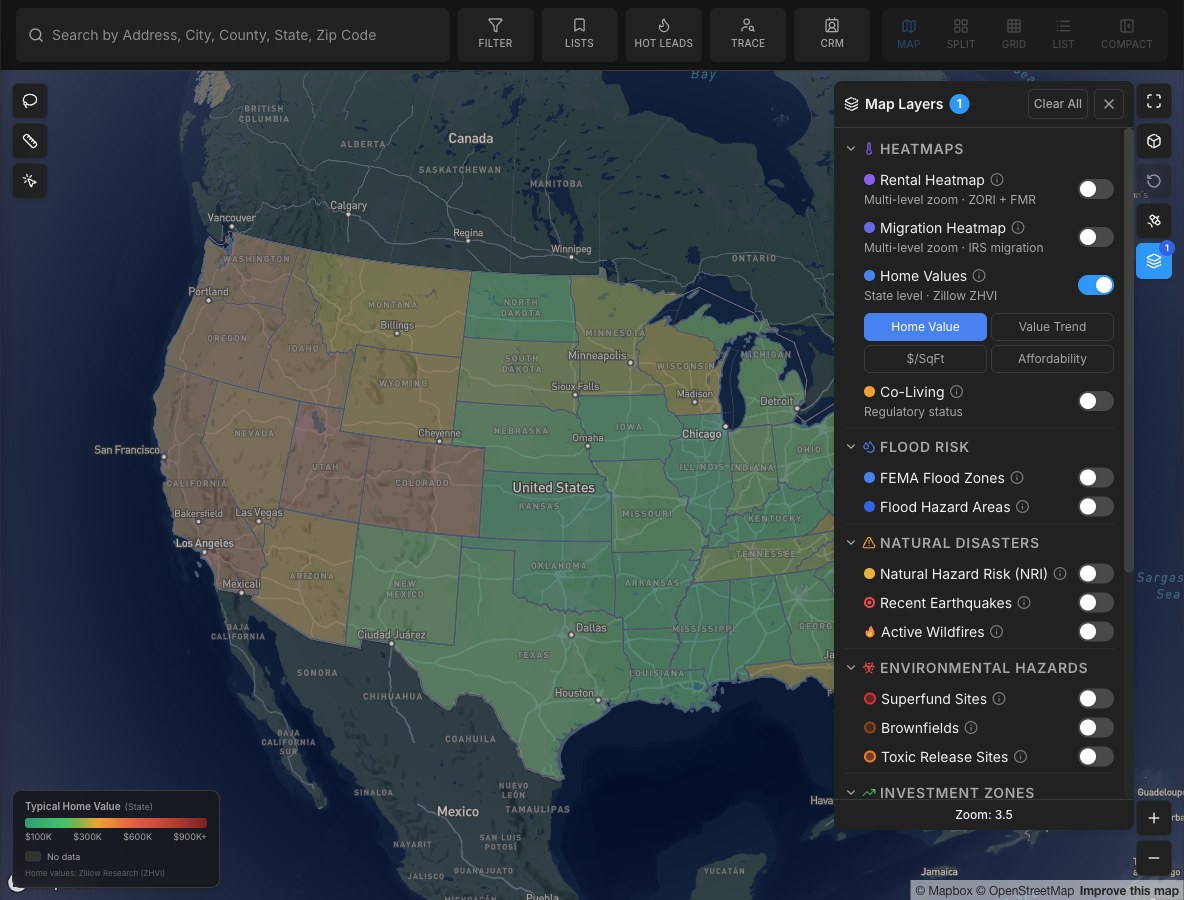Screen dimensions: 1184x900
Task: Focus the address search field
Action: pyautogui.click(x=233, y=35)
